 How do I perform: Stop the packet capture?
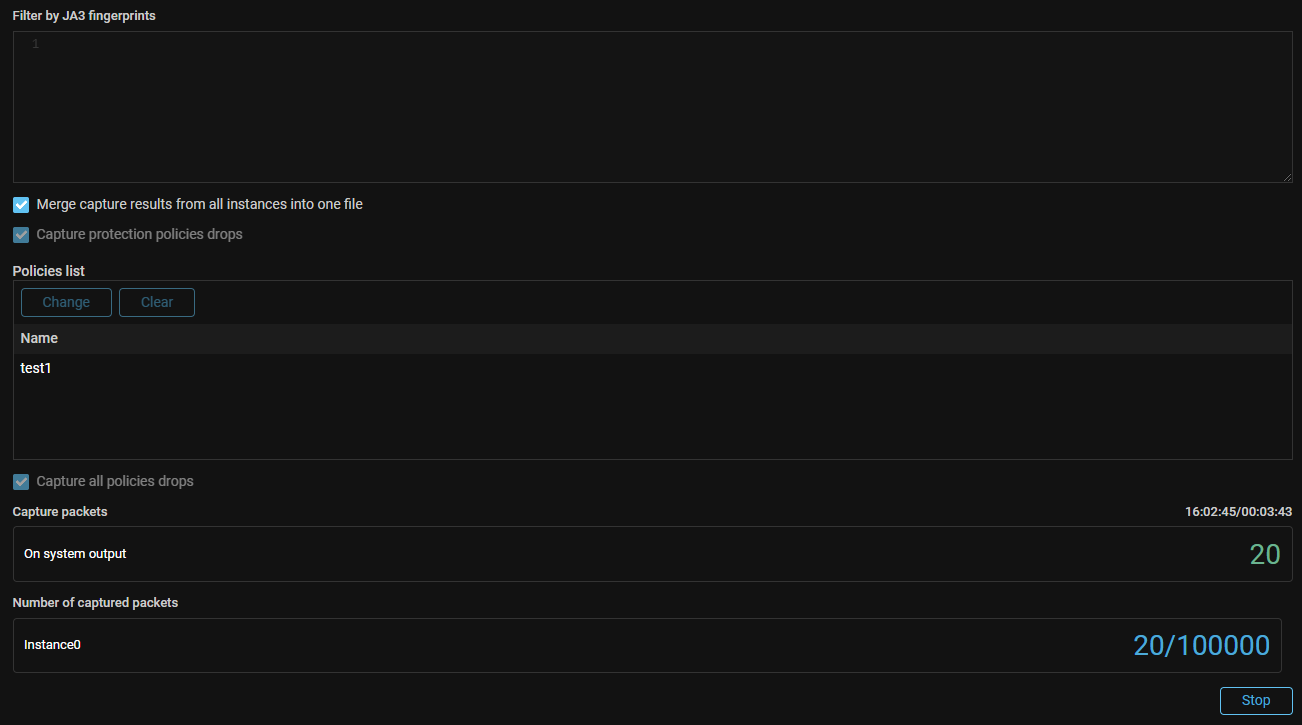click(x=1255, y=701)
